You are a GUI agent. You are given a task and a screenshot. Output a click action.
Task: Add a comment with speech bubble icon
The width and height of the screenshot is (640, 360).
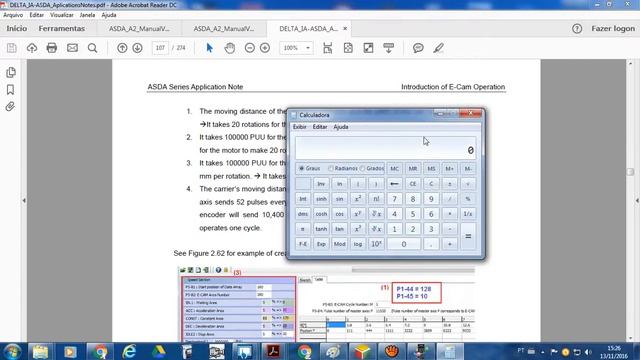[x=418, y=48]
